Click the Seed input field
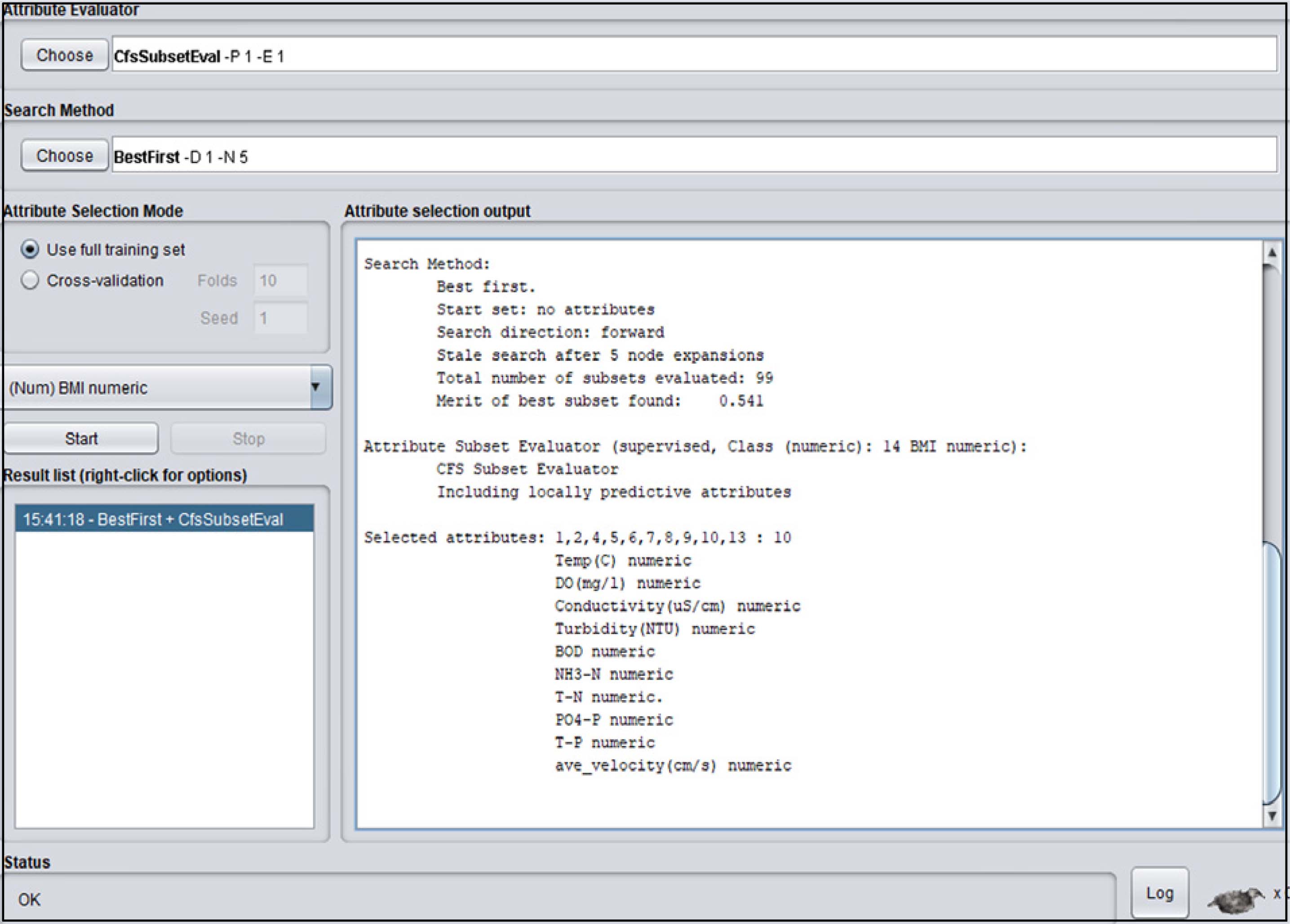Viewport: 1290px width, 924px height. 280,317
